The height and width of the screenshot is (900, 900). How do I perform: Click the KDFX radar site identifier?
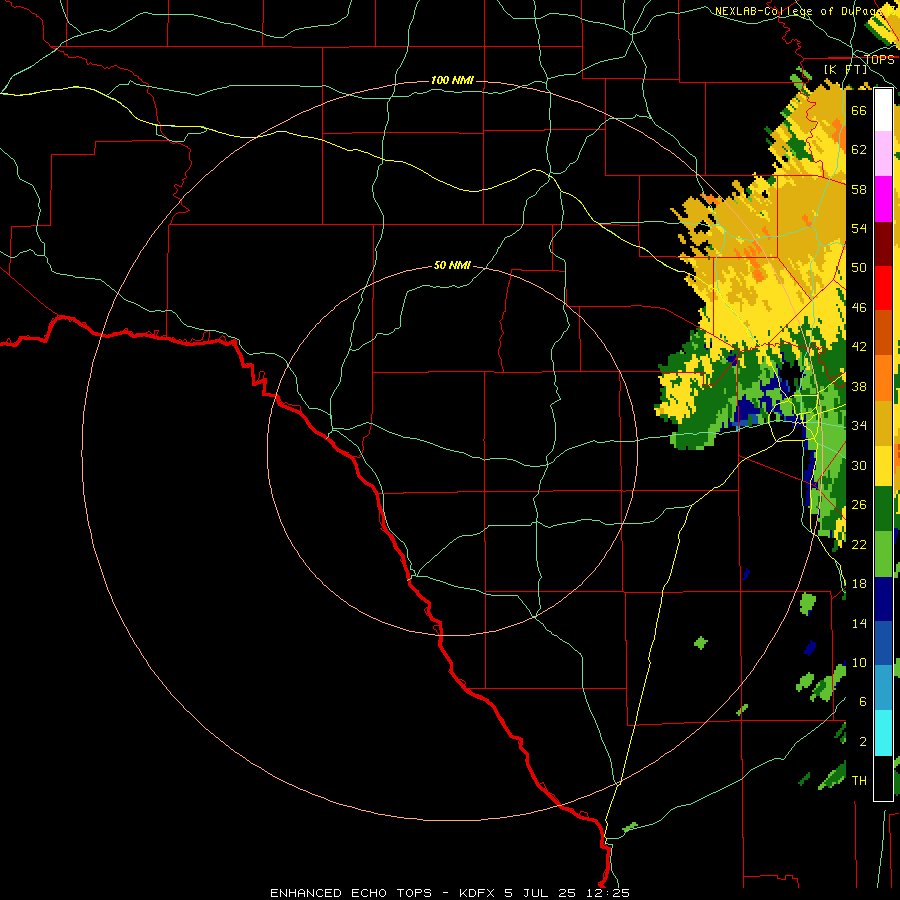click(x=478, y=893)
